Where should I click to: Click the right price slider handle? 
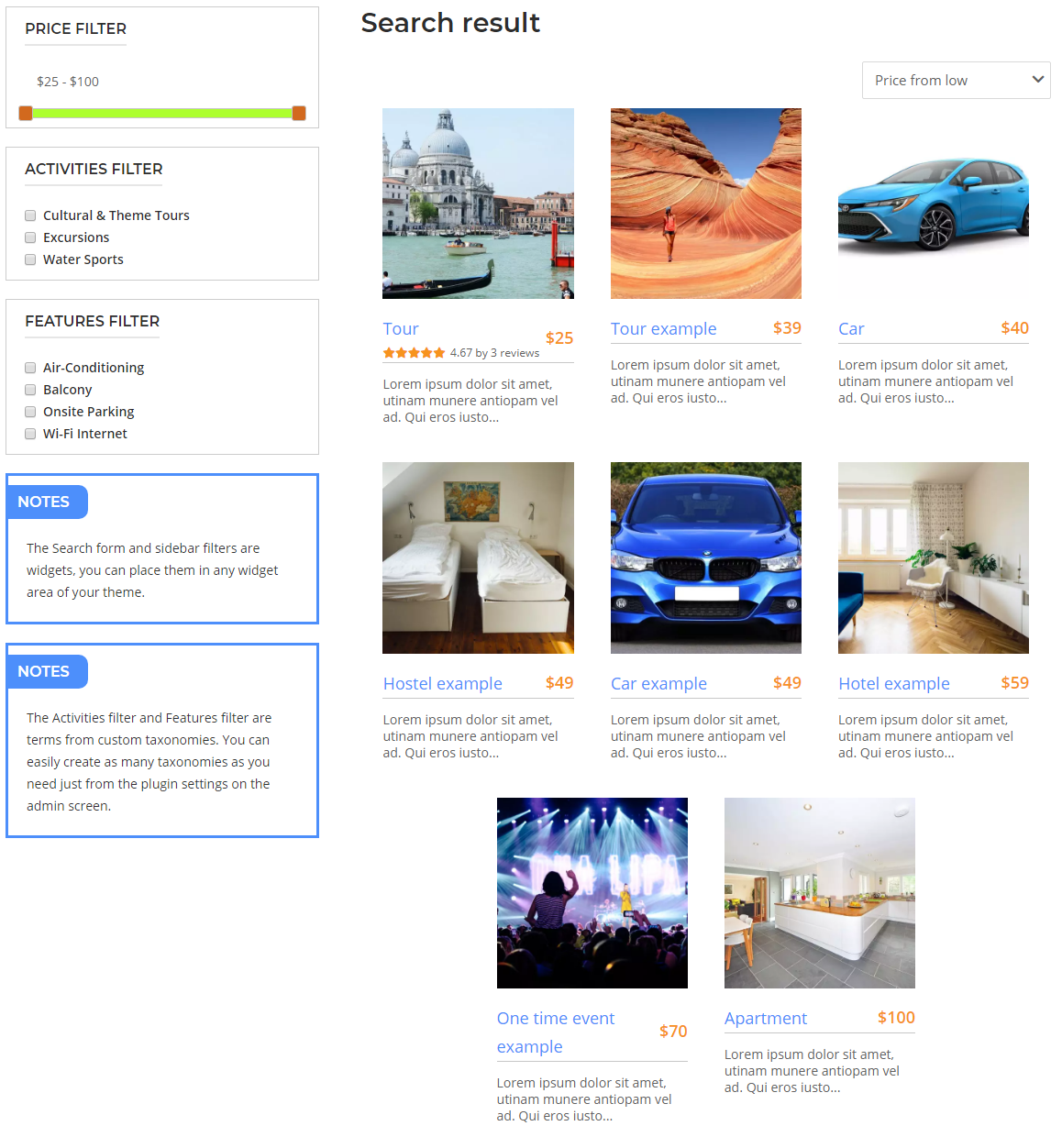point(299,113)
